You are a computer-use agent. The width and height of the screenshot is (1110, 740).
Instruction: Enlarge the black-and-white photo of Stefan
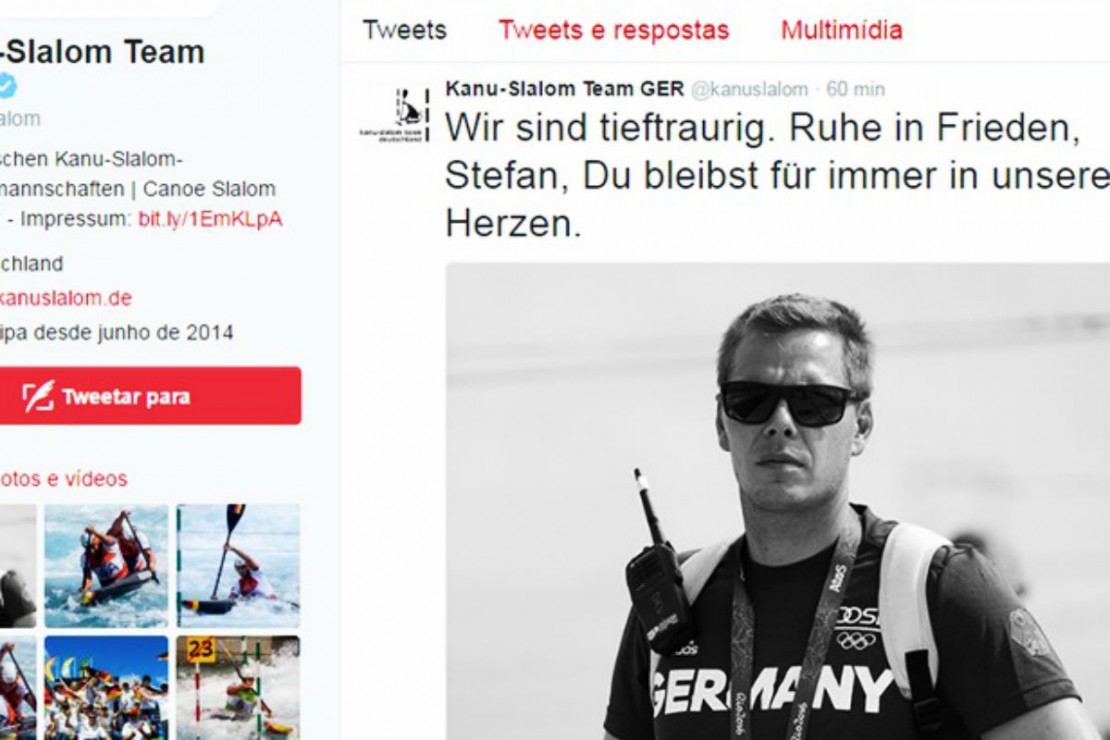[777, 501]
